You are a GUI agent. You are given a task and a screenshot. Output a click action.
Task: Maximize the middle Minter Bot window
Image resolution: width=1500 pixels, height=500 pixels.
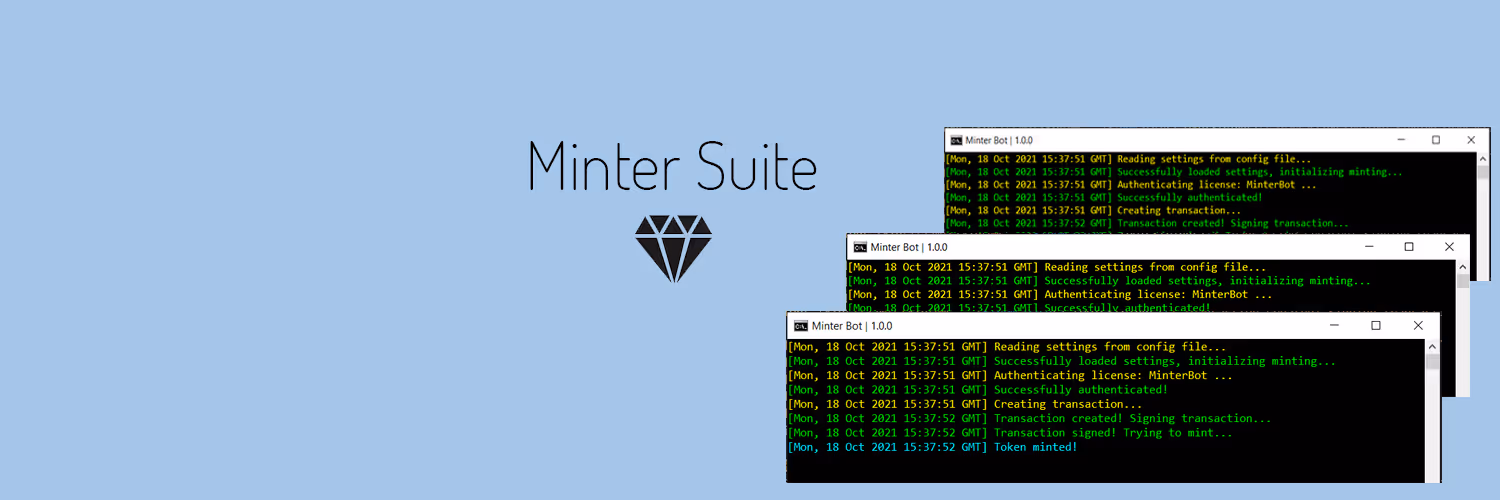tap(1409, 247)
